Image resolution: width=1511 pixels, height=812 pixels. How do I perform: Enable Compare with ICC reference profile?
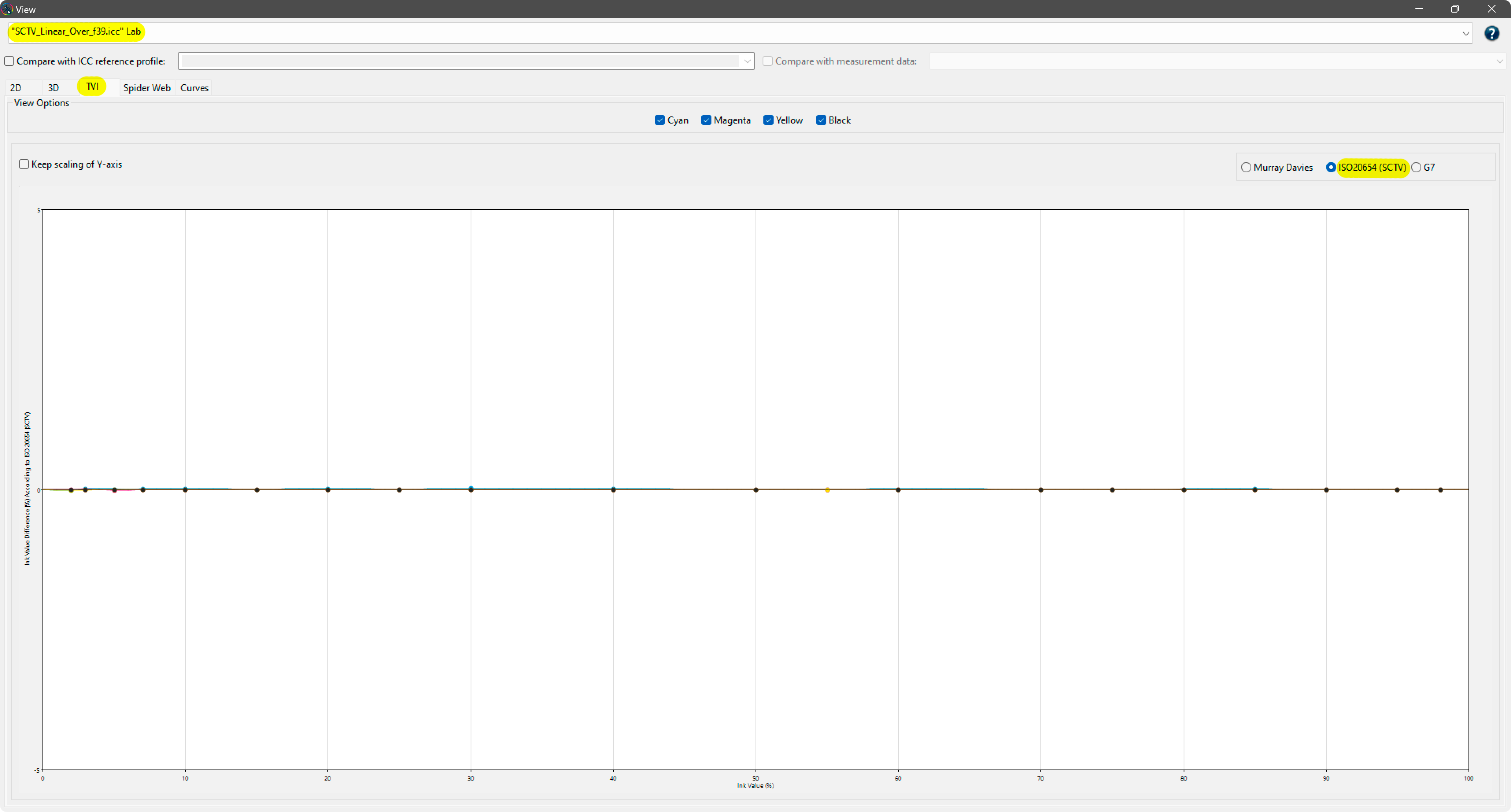(x=9, y=61)
